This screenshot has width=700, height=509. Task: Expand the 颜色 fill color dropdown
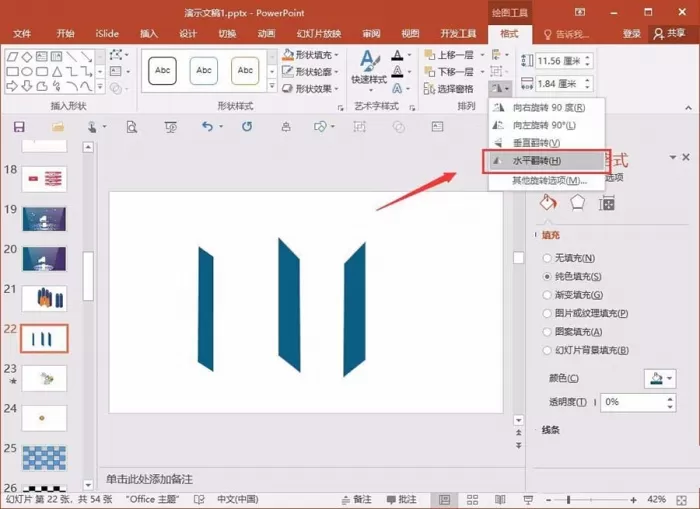click(660, 379)
